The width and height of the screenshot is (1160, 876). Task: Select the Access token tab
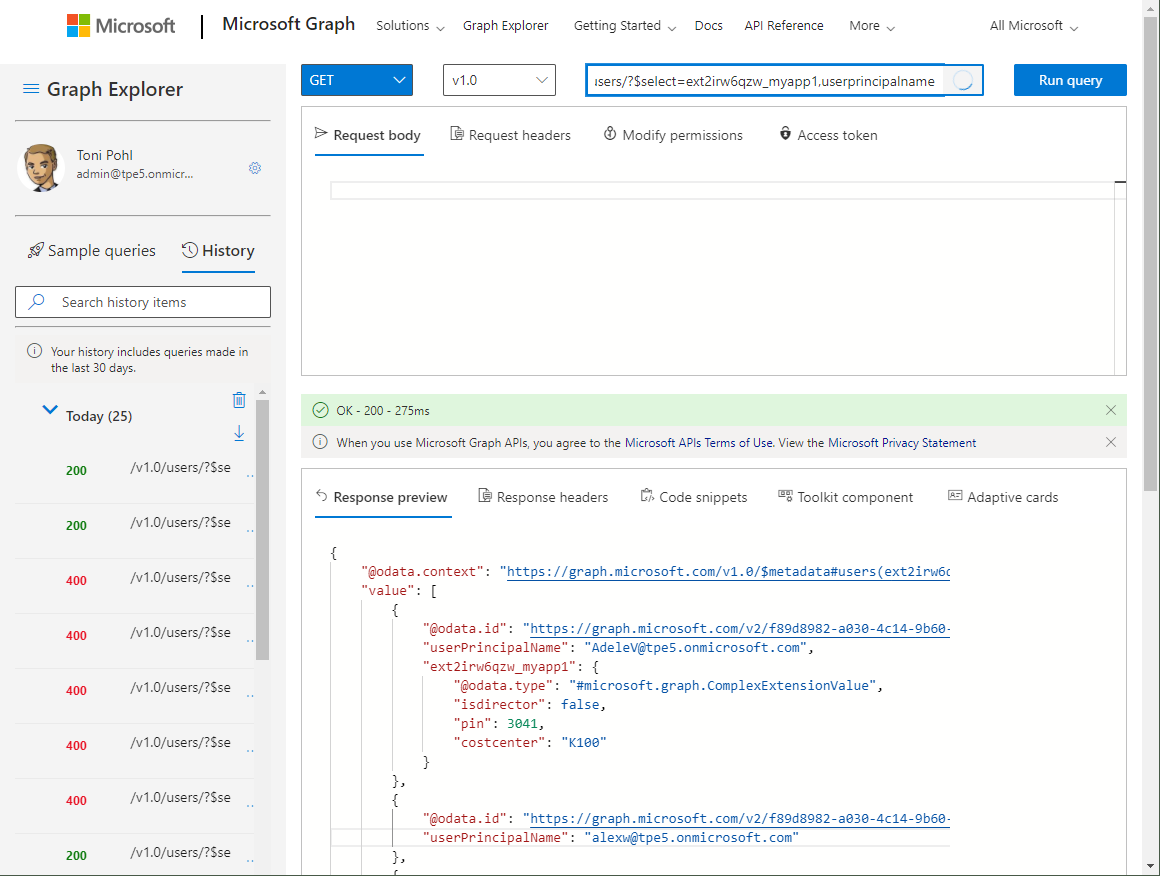828,135
